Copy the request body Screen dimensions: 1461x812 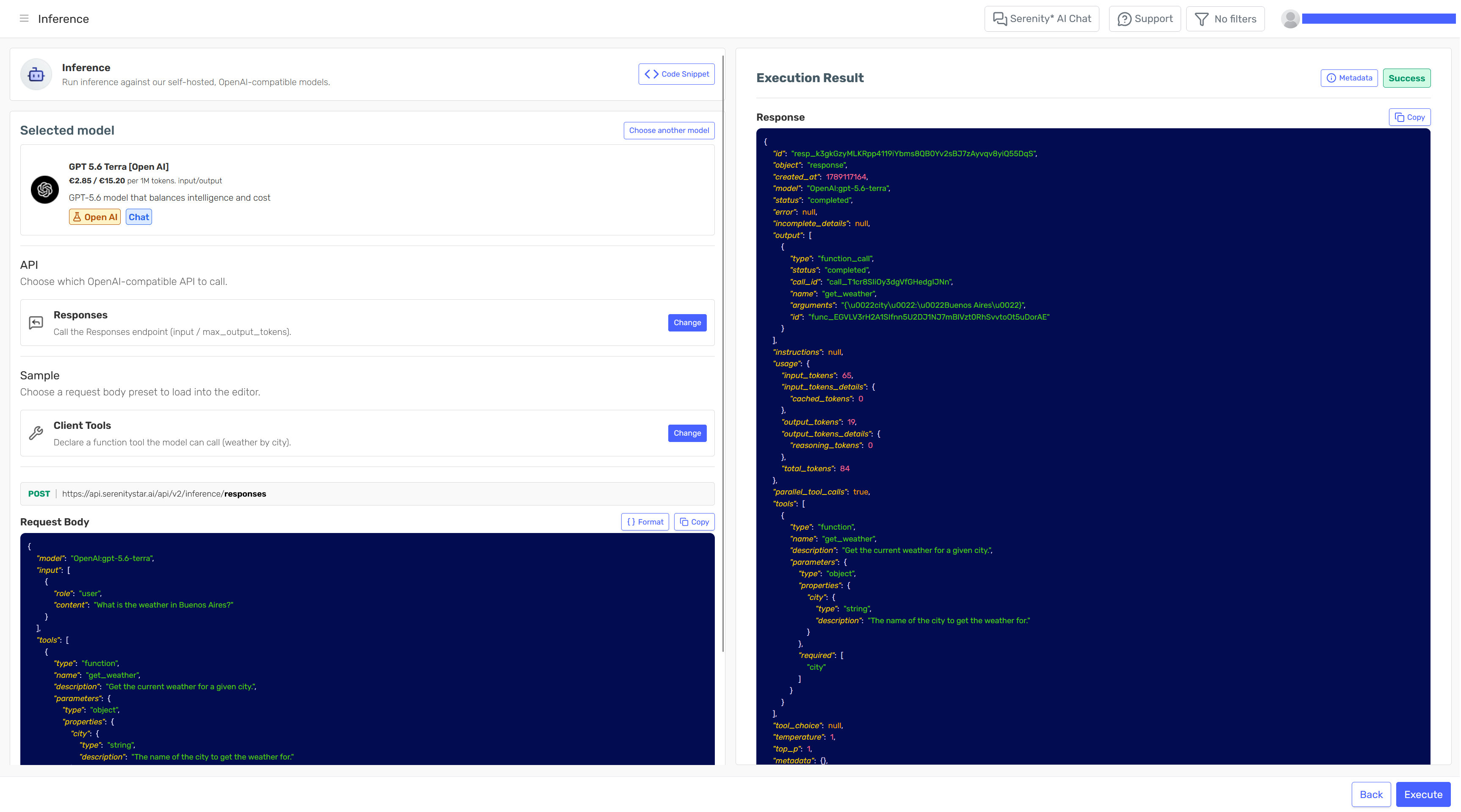[x=694, y=522]
